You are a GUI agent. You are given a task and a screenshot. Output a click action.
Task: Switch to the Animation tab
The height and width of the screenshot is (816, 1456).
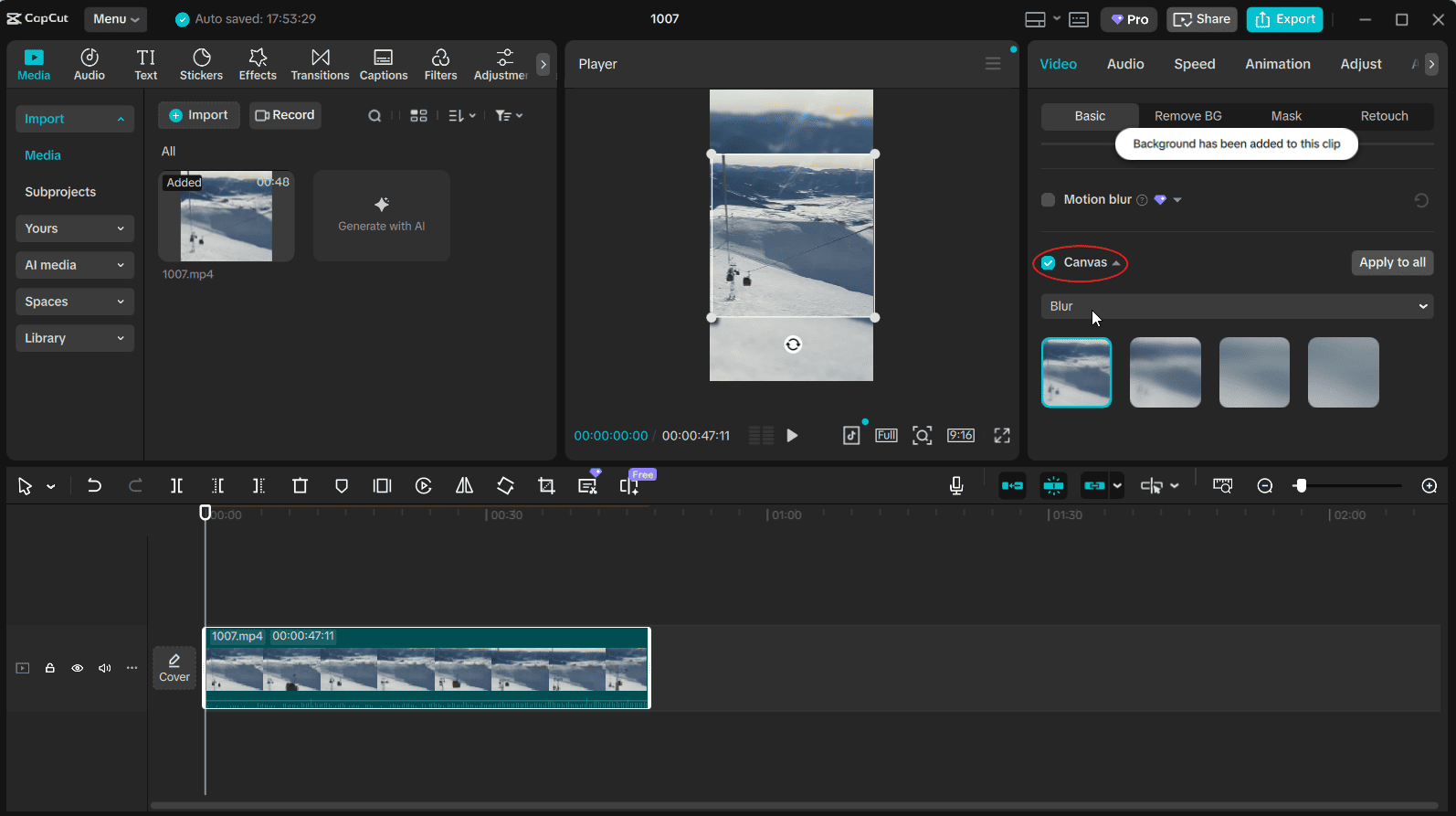point(1277,64)
